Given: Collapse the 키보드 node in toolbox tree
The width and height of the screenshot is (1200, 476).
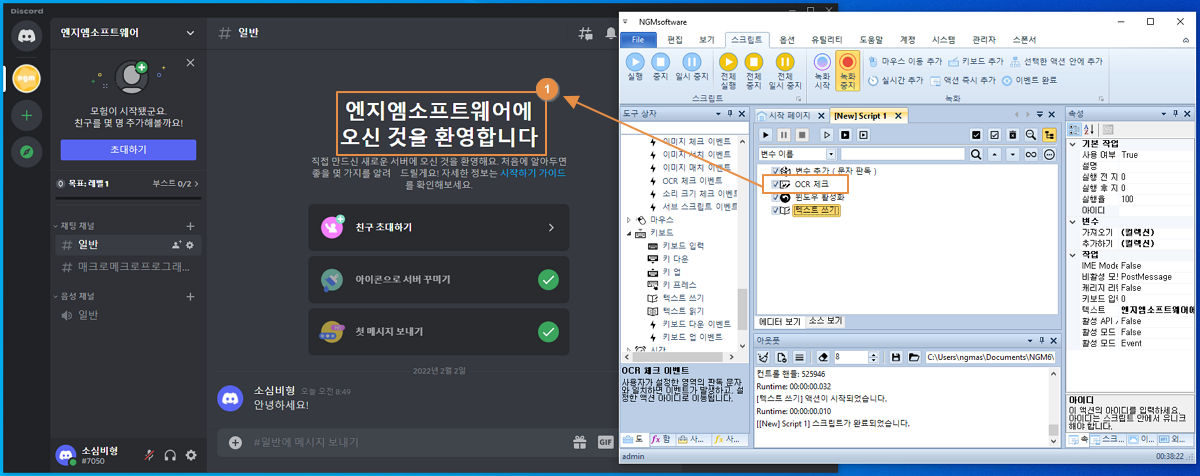Looking at the screenshot, I should (x=629, y=232).
